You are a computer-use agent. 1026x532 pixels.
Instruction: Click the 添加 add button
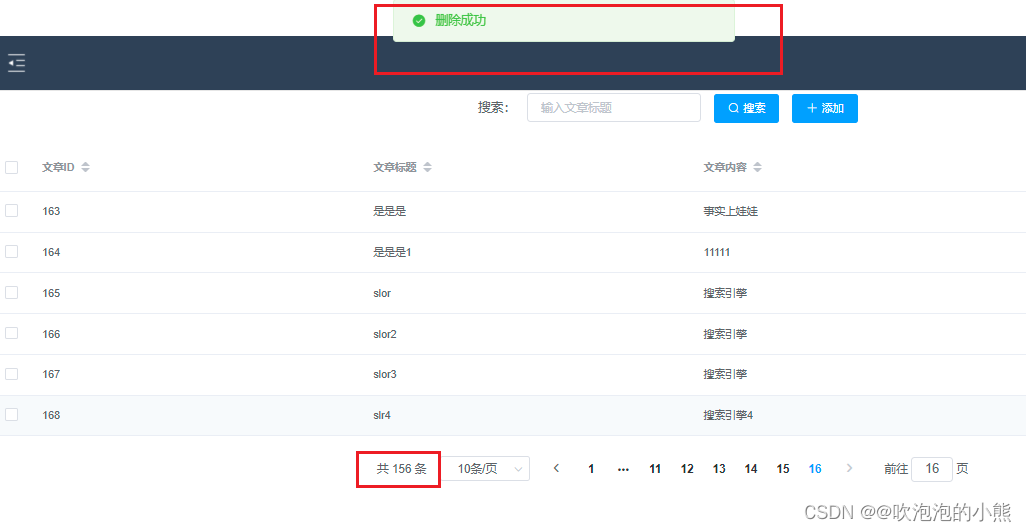824,108
